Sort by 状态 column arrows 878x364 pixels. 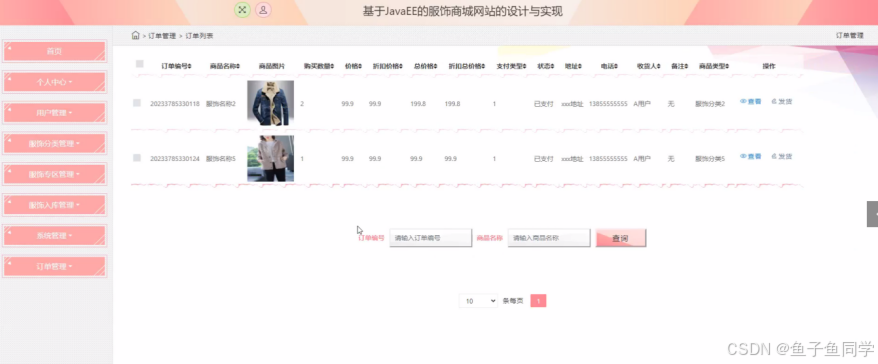coord(553,66)
